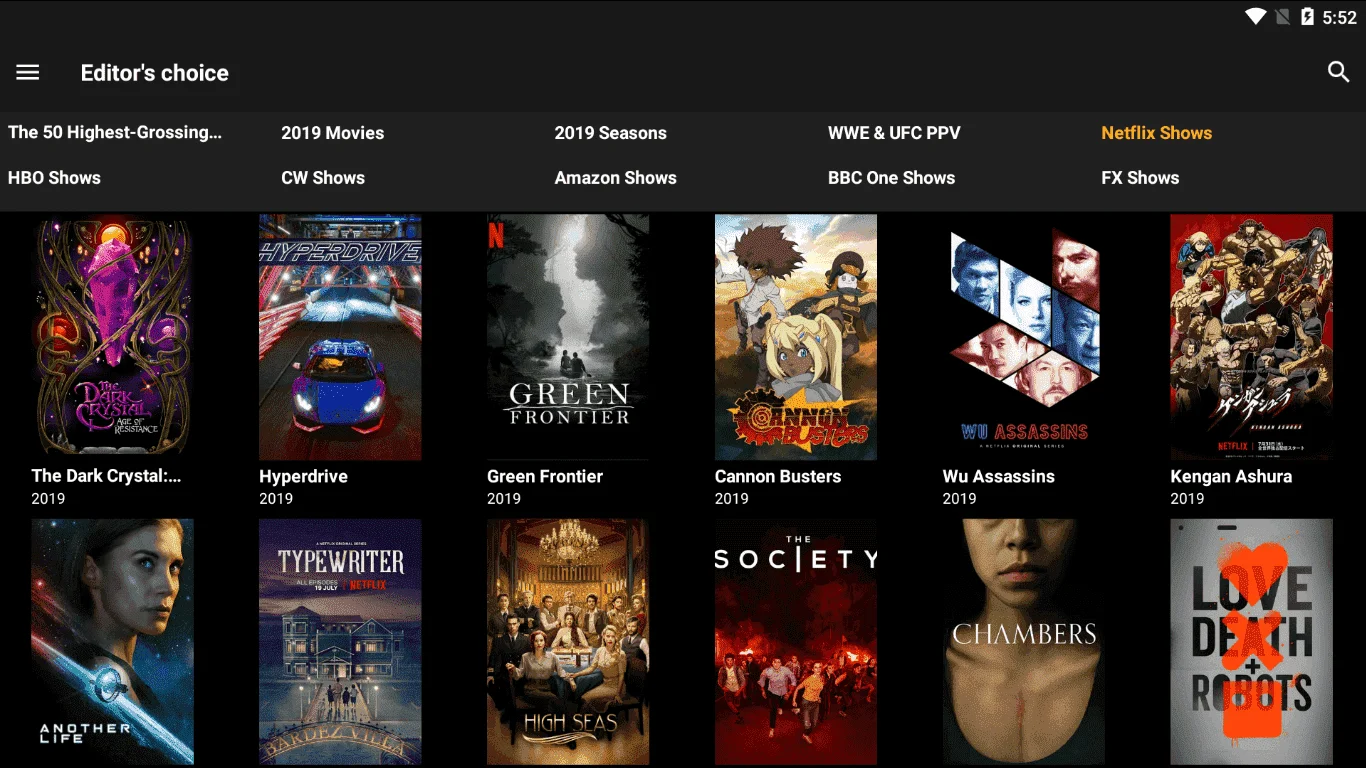Go to BBC One Shows category
Image resolution: width=1366 pixels, height=768 pixels.
coord(891,178)
